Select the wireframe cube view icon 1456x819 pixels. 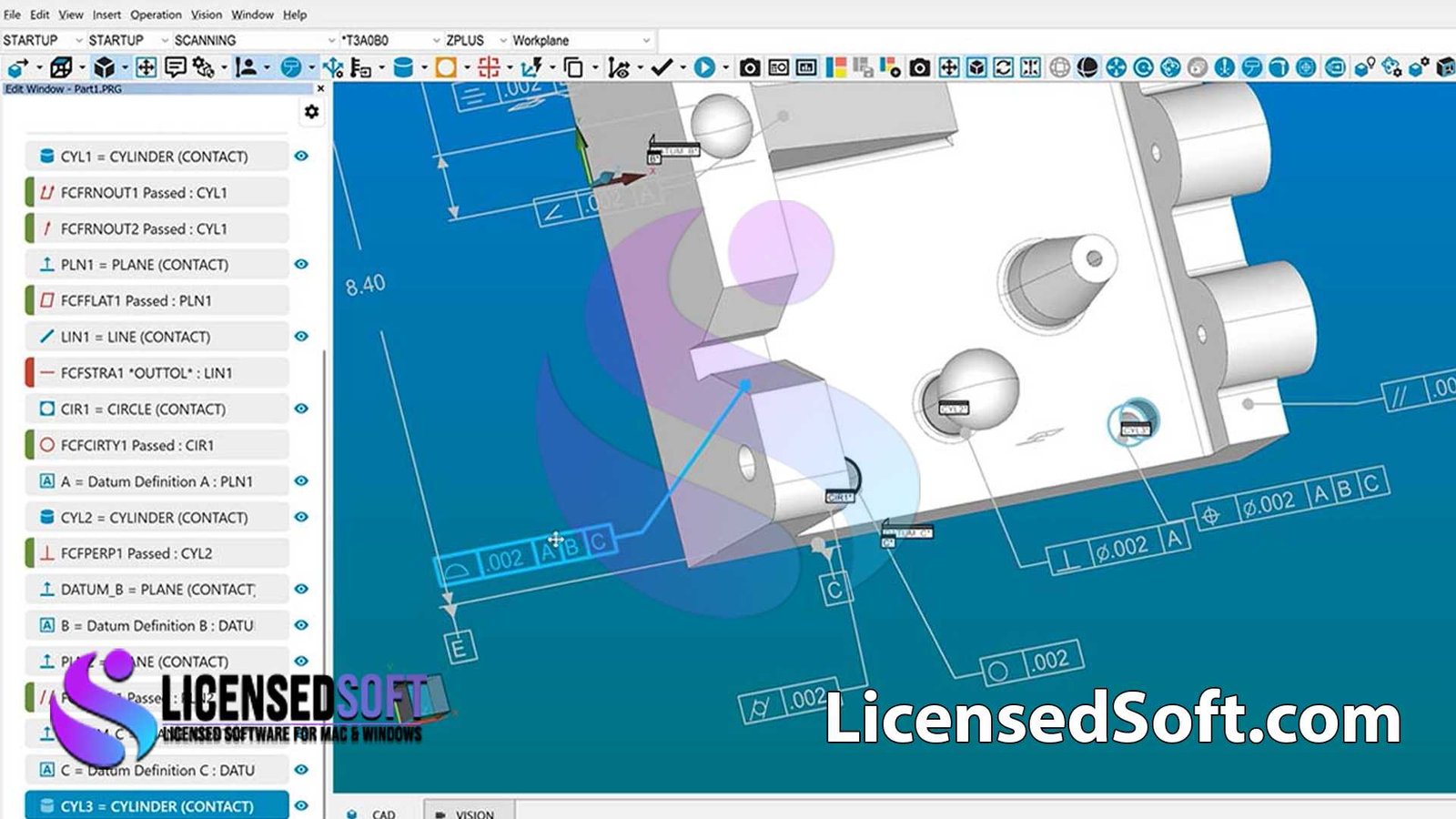(x=61, y=67)
